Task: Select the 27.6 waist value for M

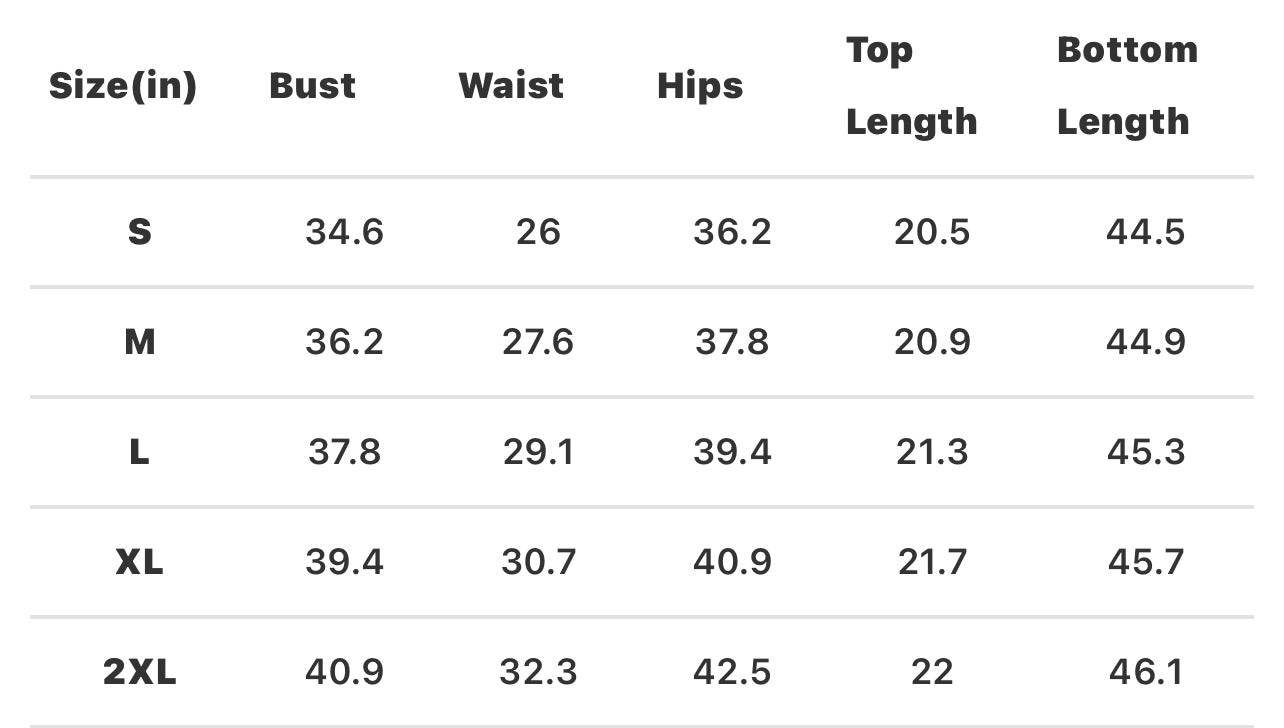Action: click(x=538, y=342)
